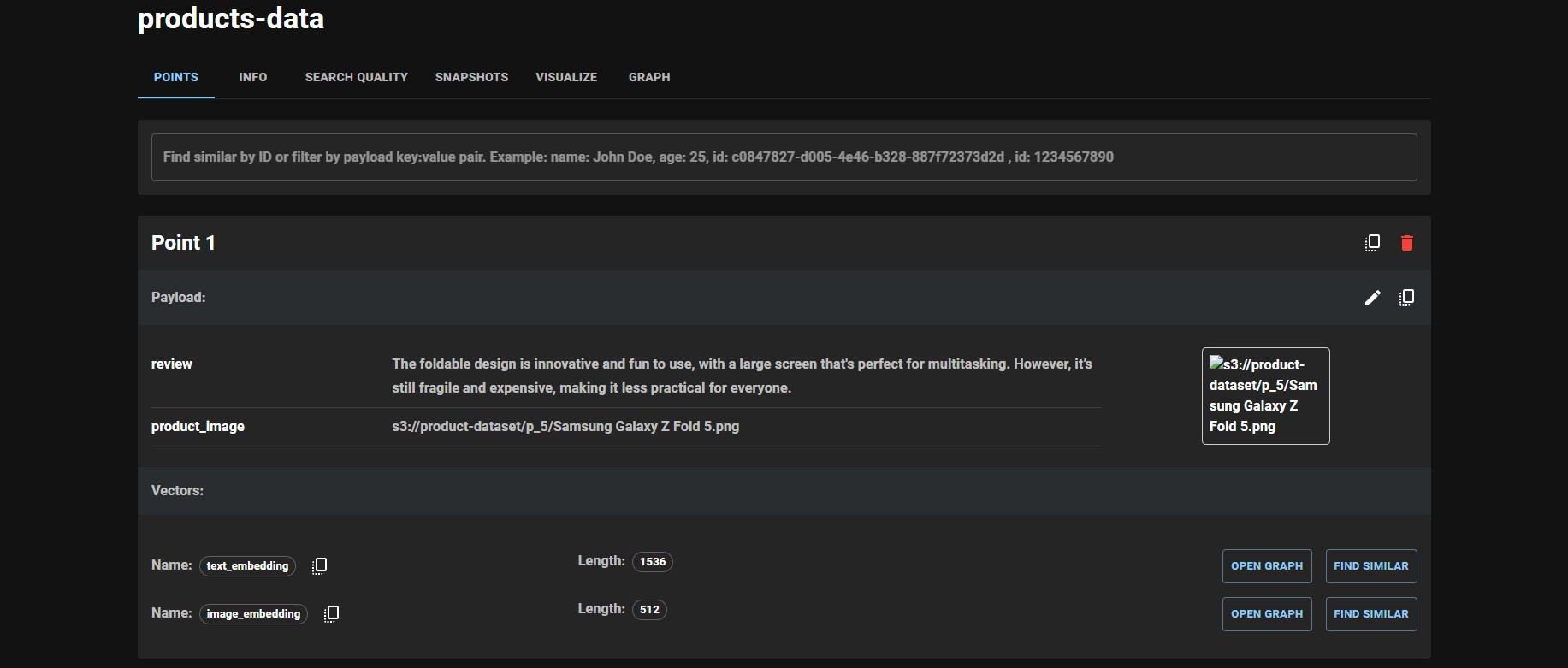This screenshot has height=668, width=1568.
Task: Focus the find similar or filter search field
Action: pos(784,157)
